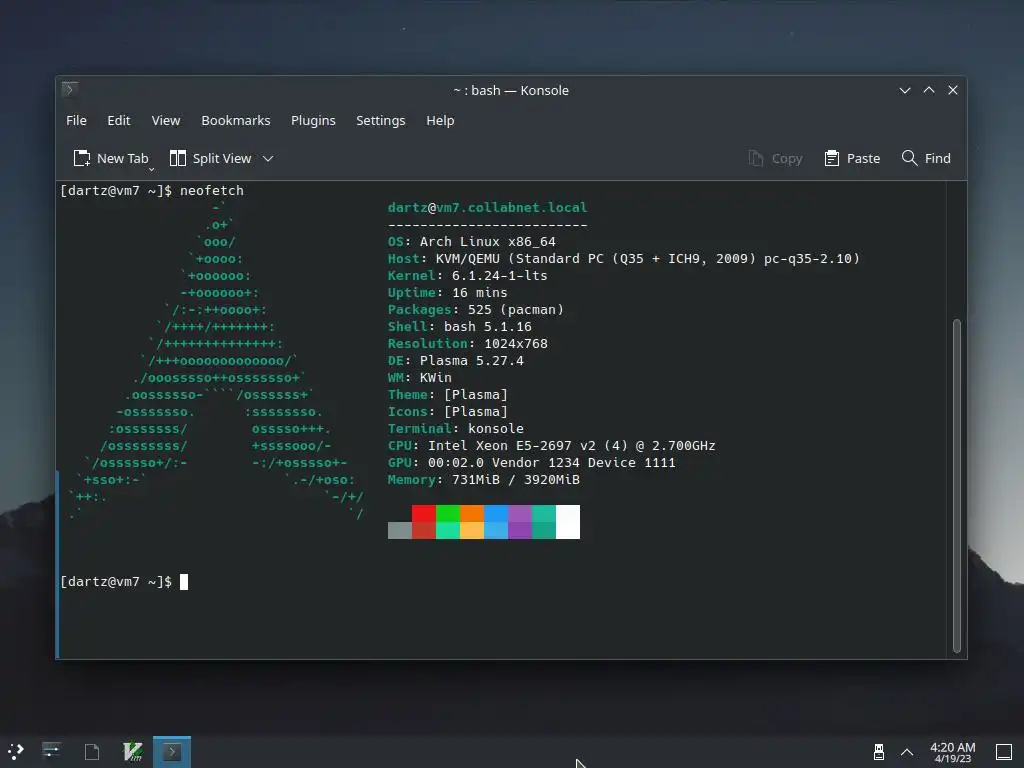Click the 'Theme: [Plasma]' line
Image resolution: width=1024 pixels, height=768 pixels.
(x=447, y=394)
